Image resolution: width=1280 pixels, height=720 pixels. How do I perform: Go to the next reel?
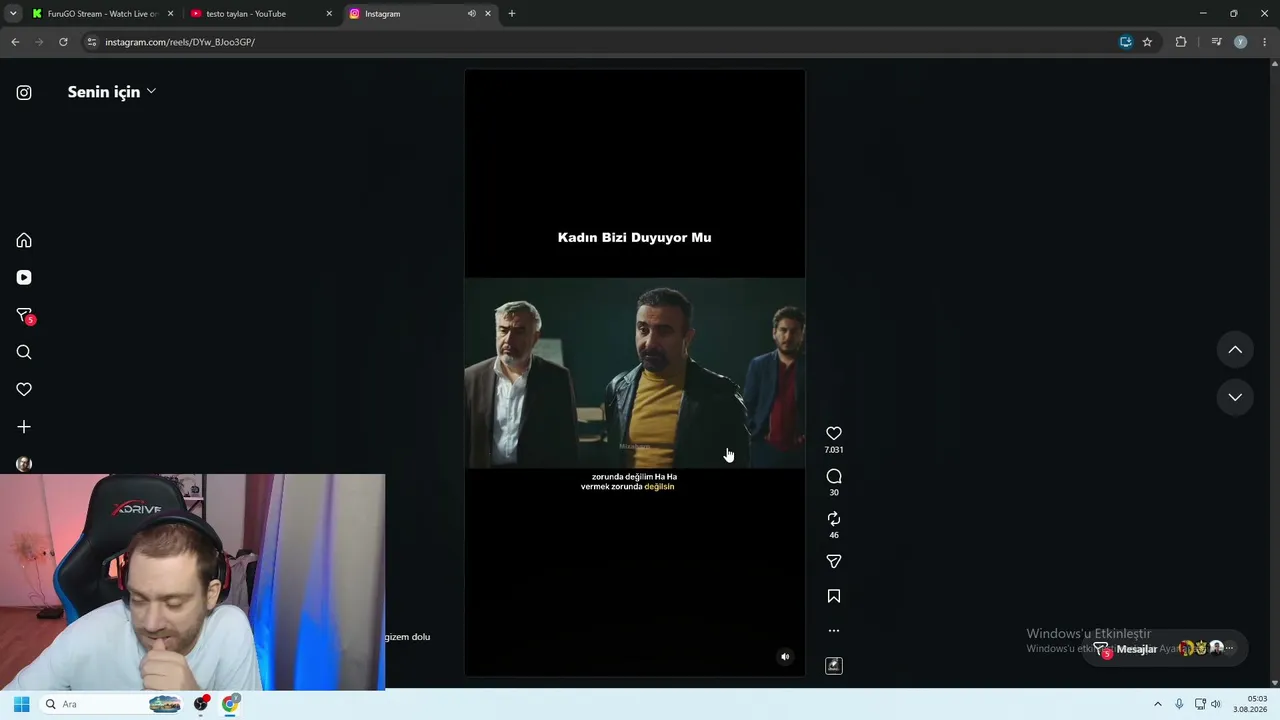1235,397
